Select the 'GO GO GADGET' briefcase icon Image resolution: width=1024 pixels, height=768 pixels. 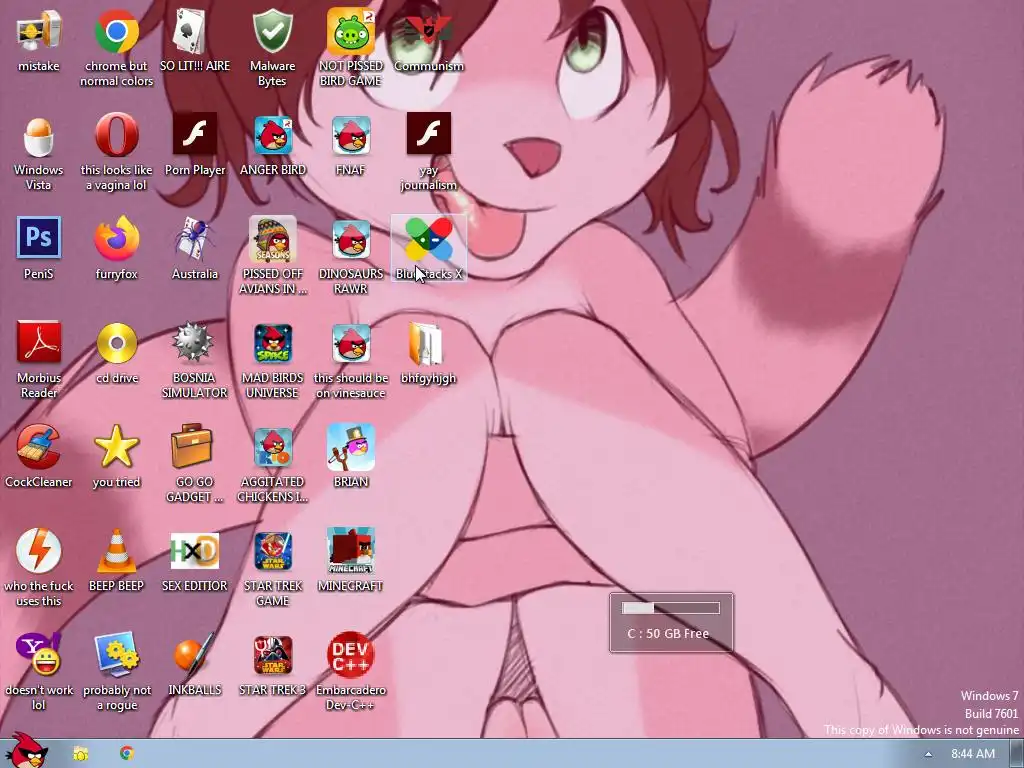point(192,447)
